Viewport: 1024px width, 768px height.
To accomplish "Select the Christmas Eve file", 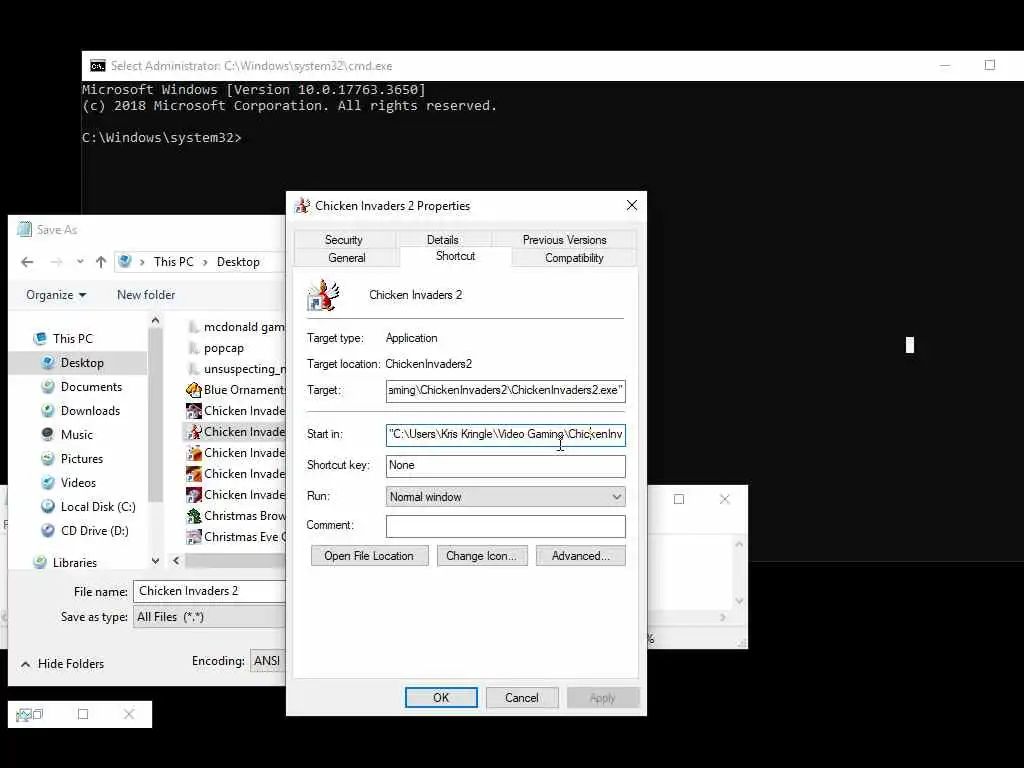I will coord(236,537).
